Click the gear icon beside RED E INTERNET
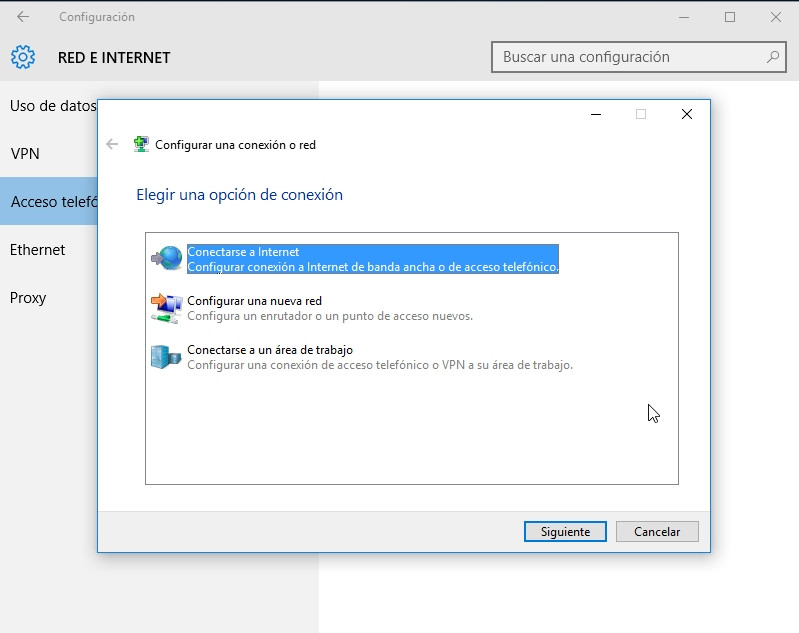 [23, 57]
